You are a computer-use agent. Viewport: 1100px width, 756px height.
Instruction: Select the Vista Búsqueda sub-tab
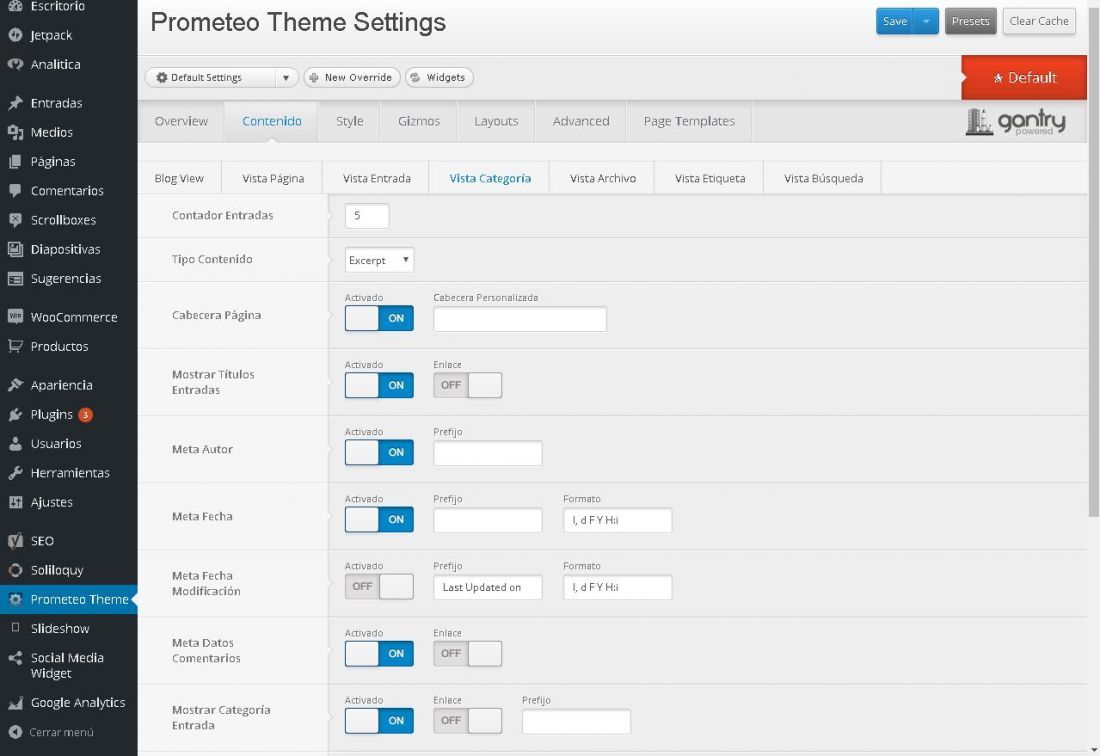click(x=824, y=178)
